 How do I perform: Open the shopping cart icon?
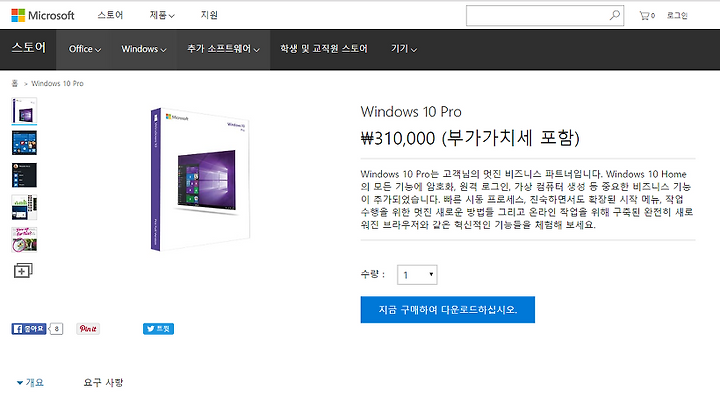pyautogui.click(x=647, y=16)
